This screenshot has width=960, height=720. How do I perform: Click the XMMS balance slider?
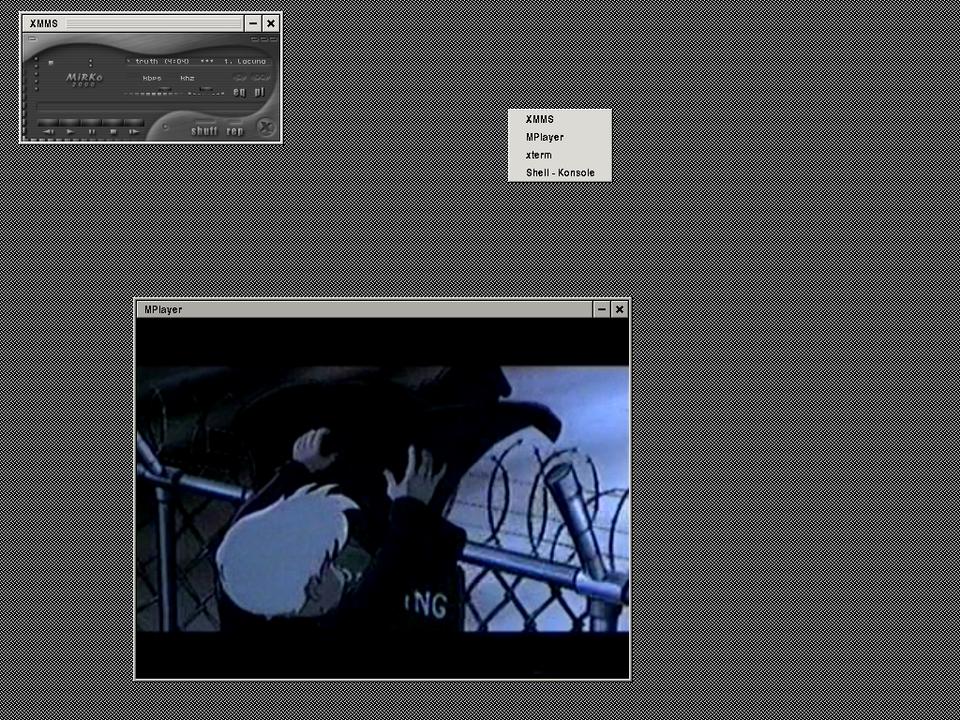206,92
